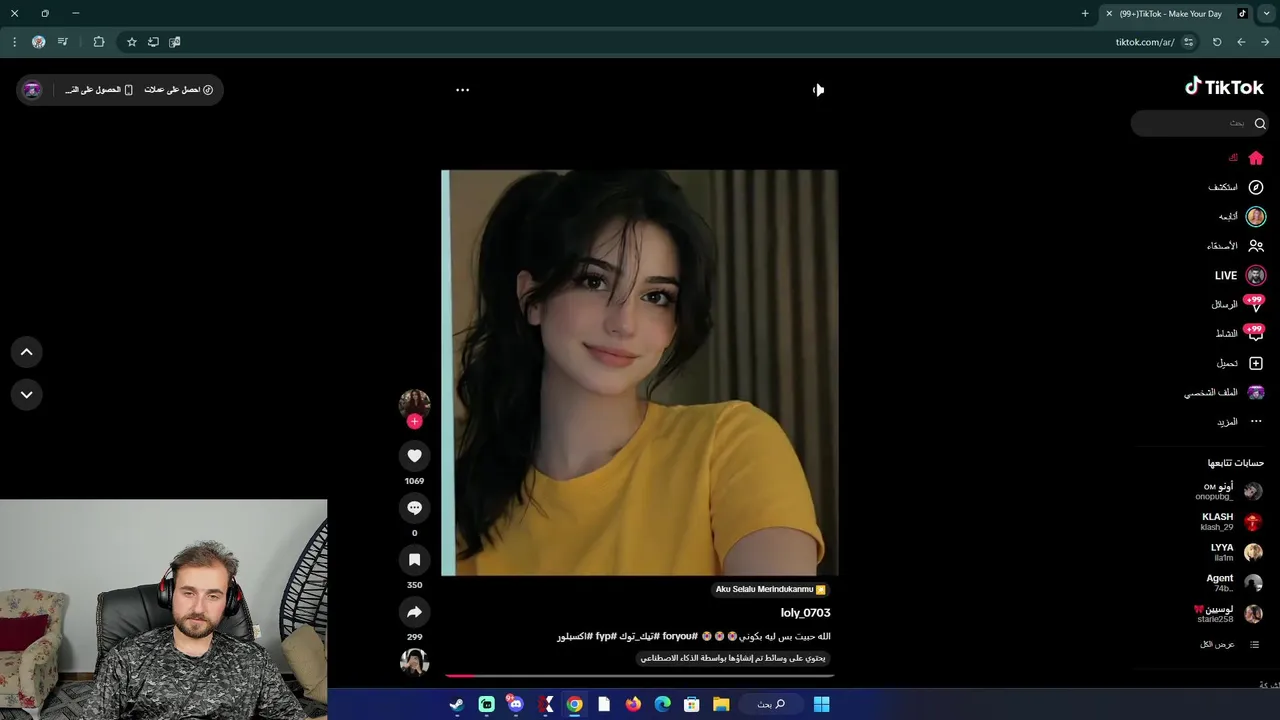Open the For You home tab
The width and height of the screenshot is (1280, 720).
click(x=1247, y=158)
